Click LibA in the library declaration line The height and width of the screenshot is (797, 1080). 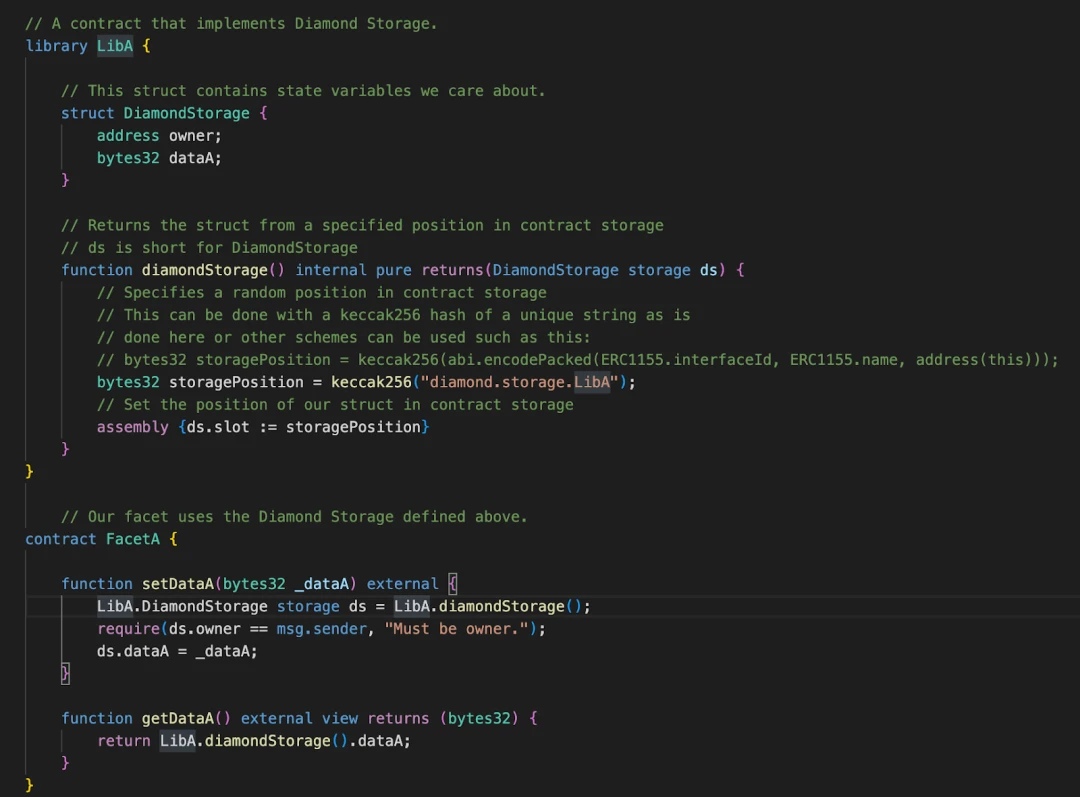click(114, 46)
